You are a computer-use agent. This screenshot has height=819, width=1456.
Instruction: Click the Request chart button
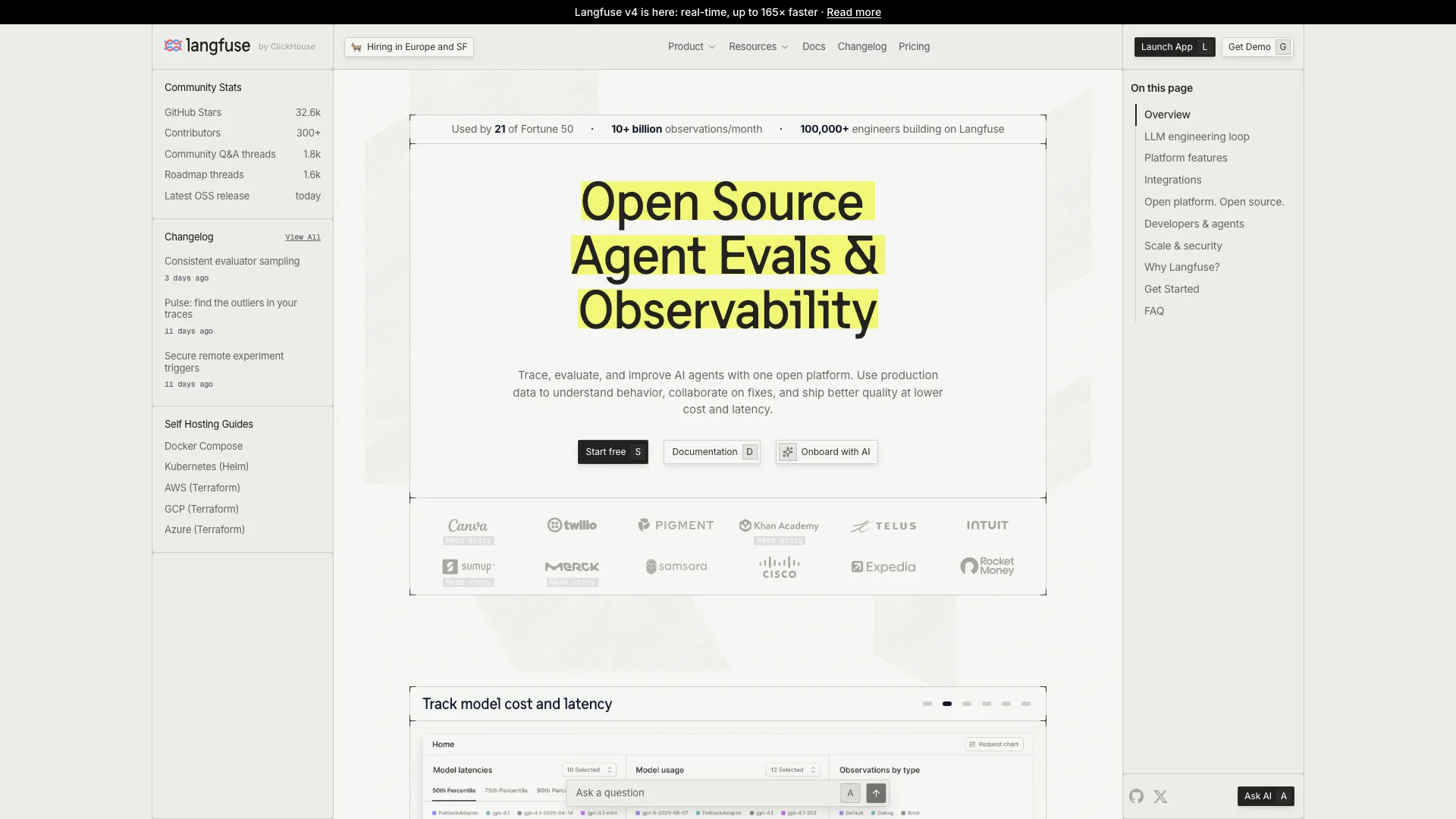point(993,745)
